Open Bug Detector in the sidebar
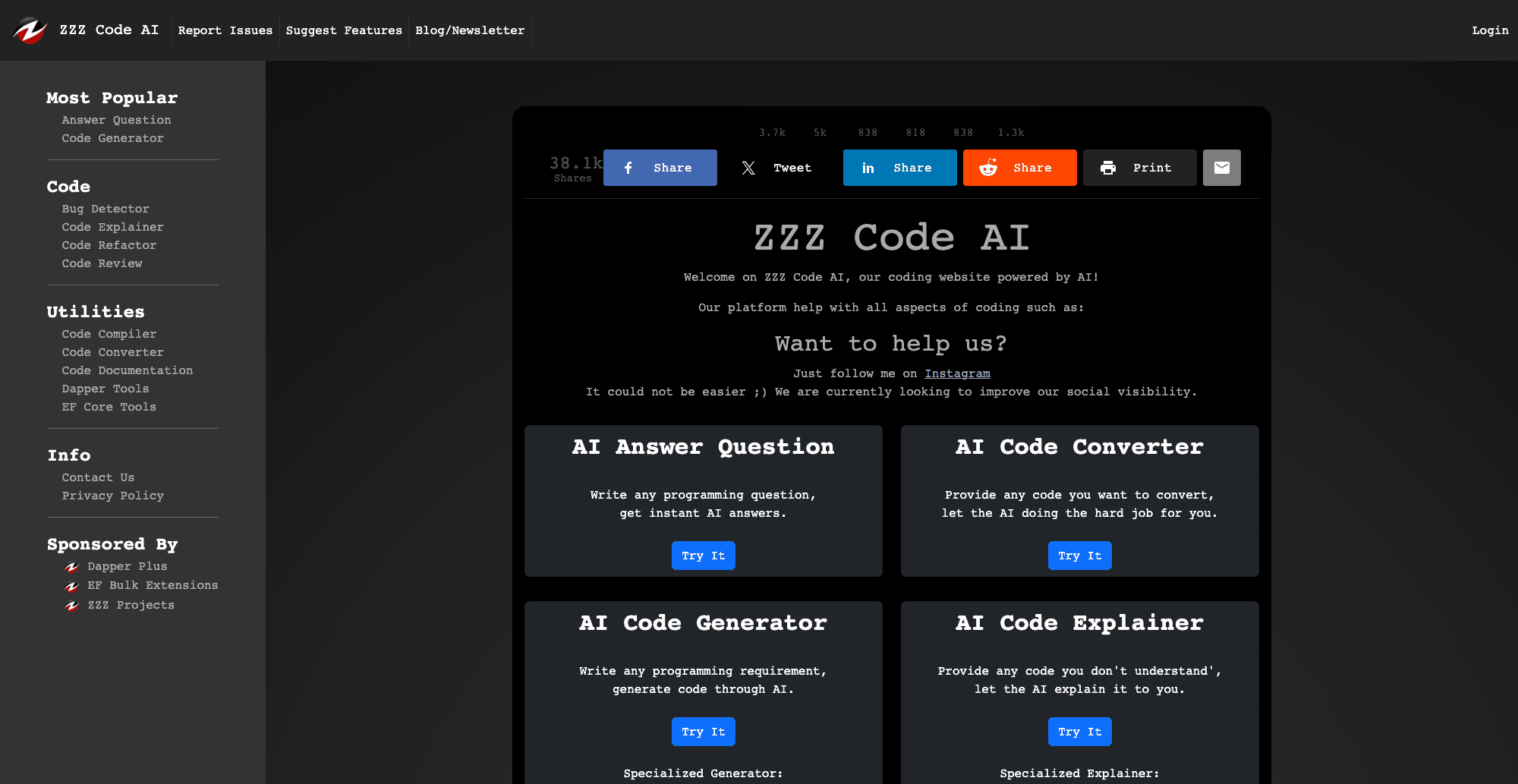The image size is (1518, 784). 106,209
